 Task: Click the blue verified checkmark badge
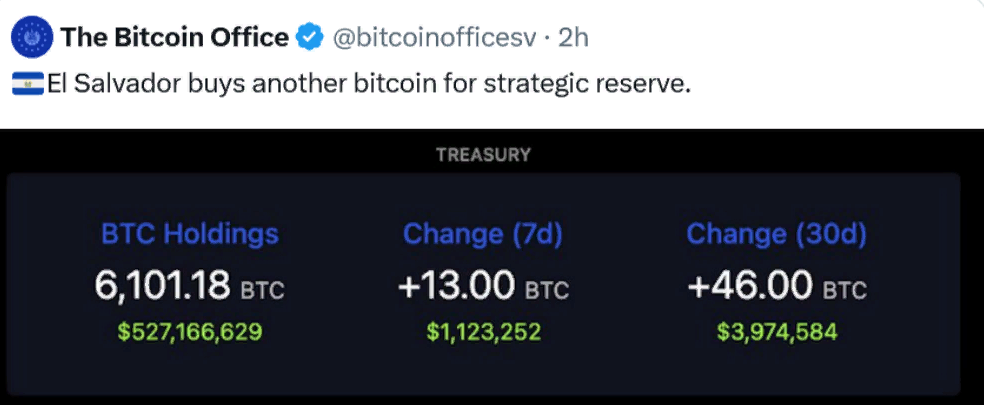(309, 37)
